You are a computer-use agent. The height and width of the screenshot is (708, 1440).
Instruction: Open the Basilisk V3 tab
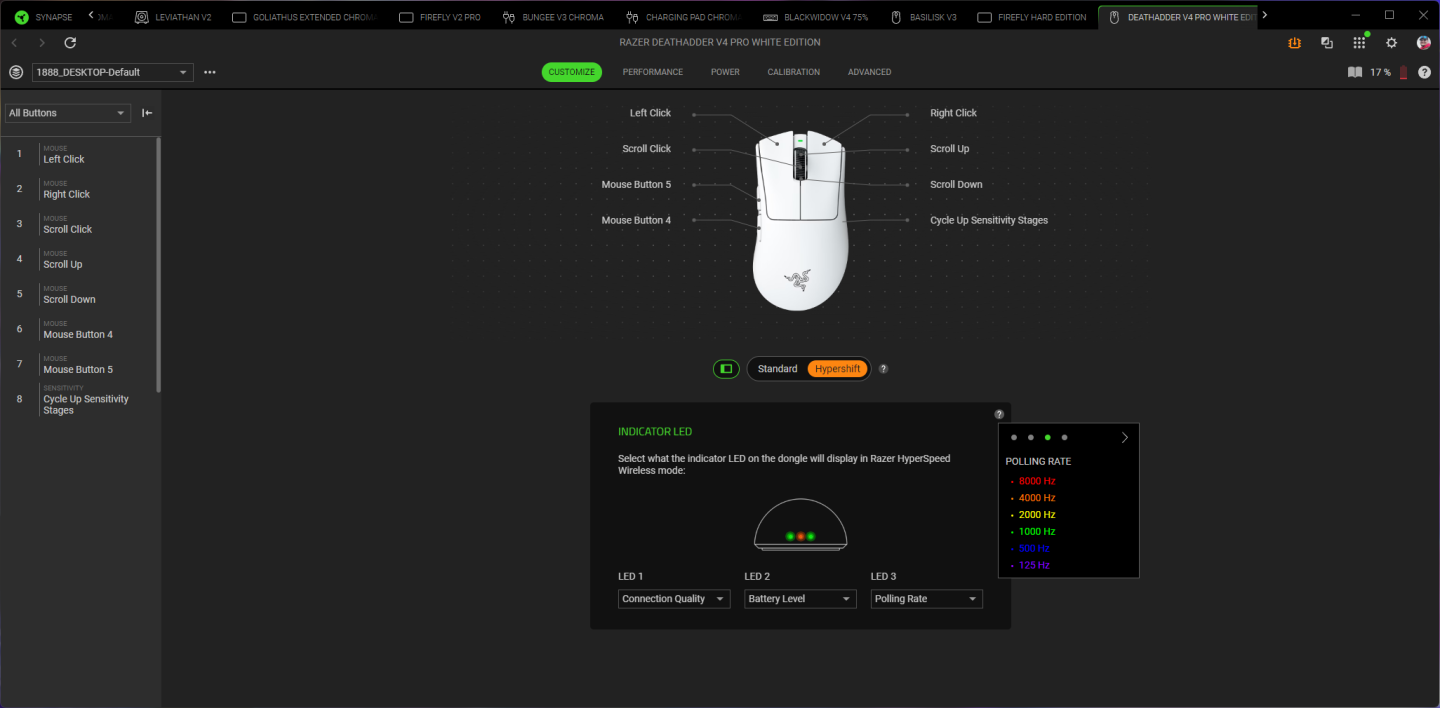(x=924, y=17)
